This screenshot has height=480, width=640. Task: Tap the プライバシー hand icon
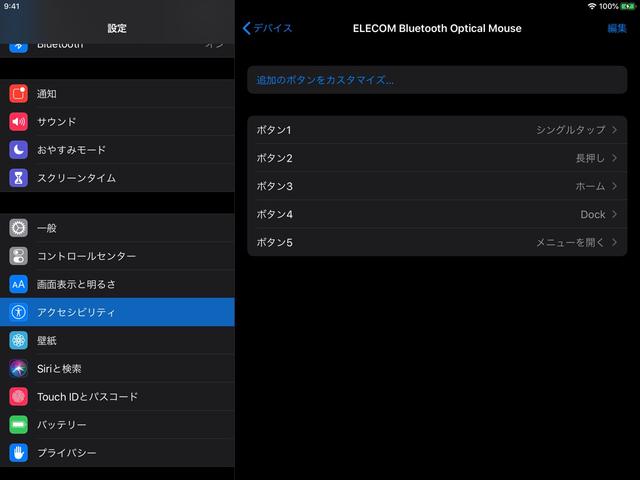[18, 453]
